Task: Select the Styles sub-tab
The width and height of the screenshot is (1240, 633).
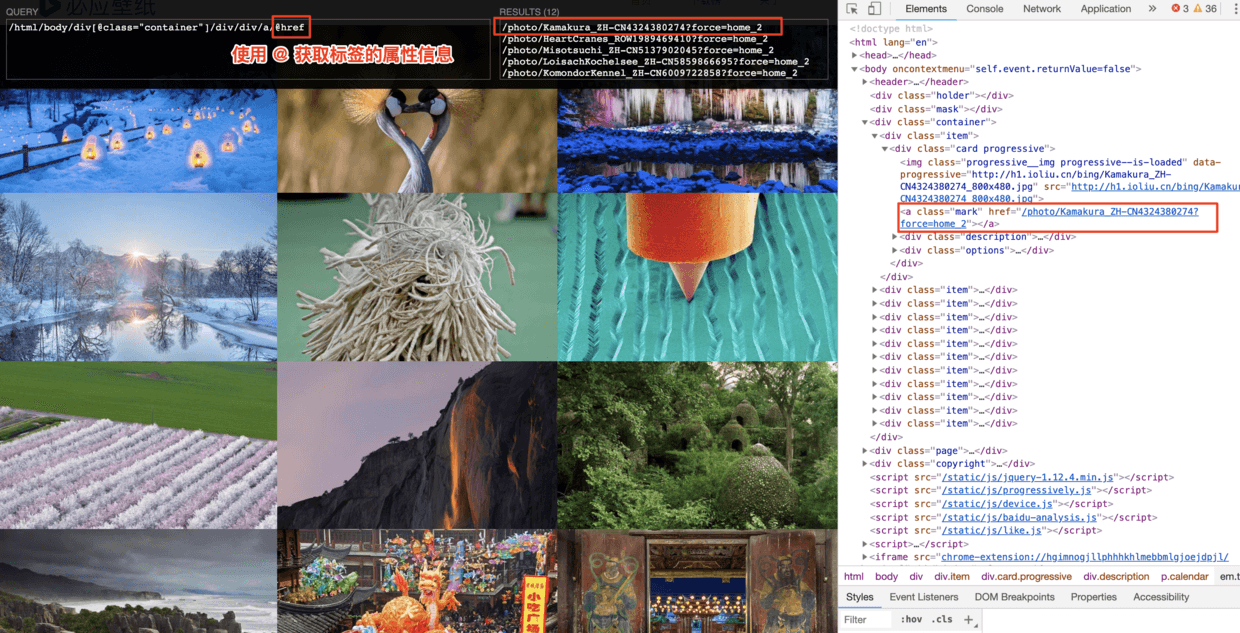Action: (x=860, y=597)
